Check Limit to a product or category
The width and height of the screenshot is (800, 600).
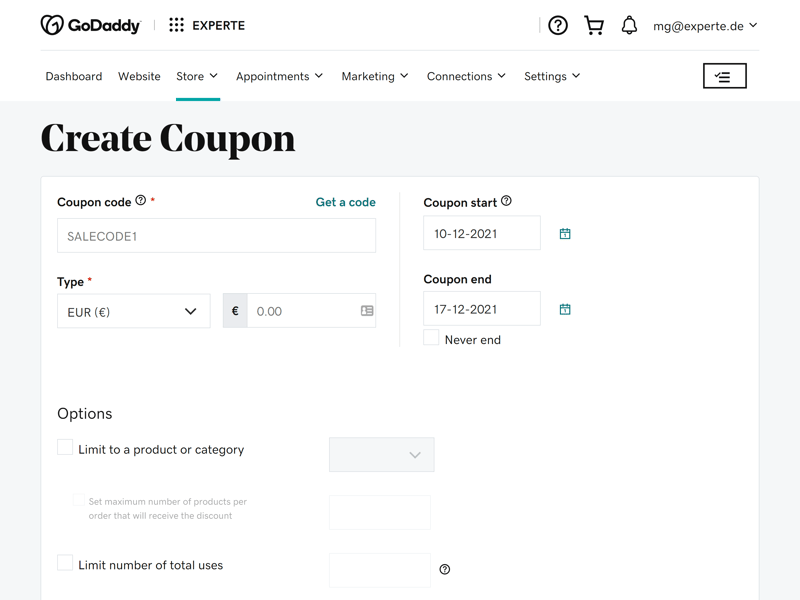click(65, 447)
